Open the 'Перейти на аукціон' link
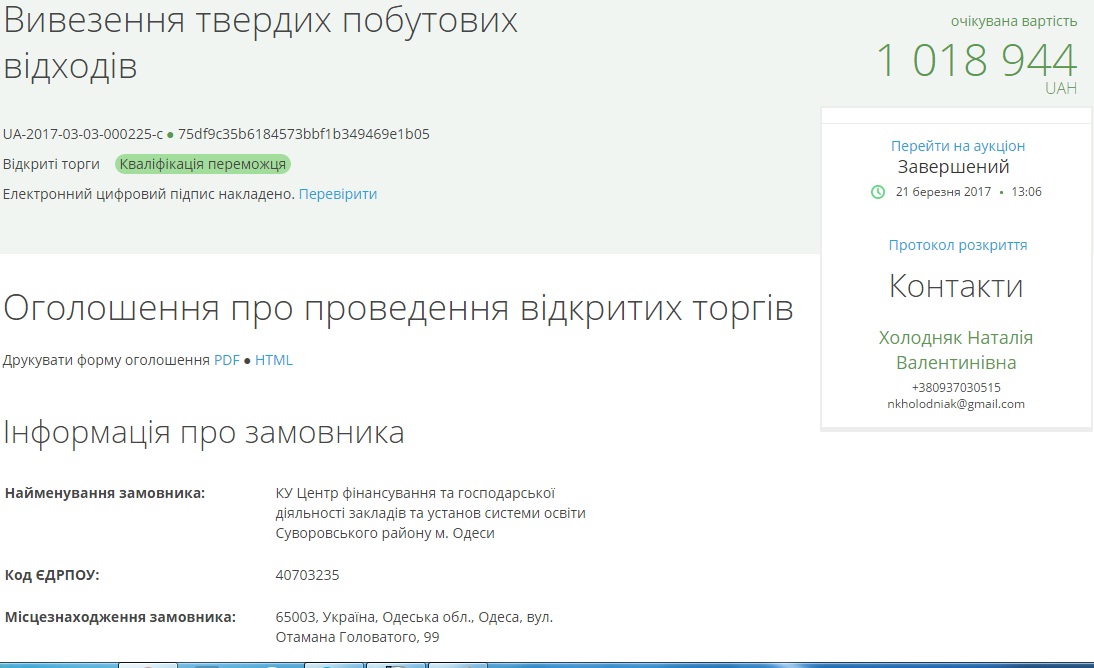 957,146
